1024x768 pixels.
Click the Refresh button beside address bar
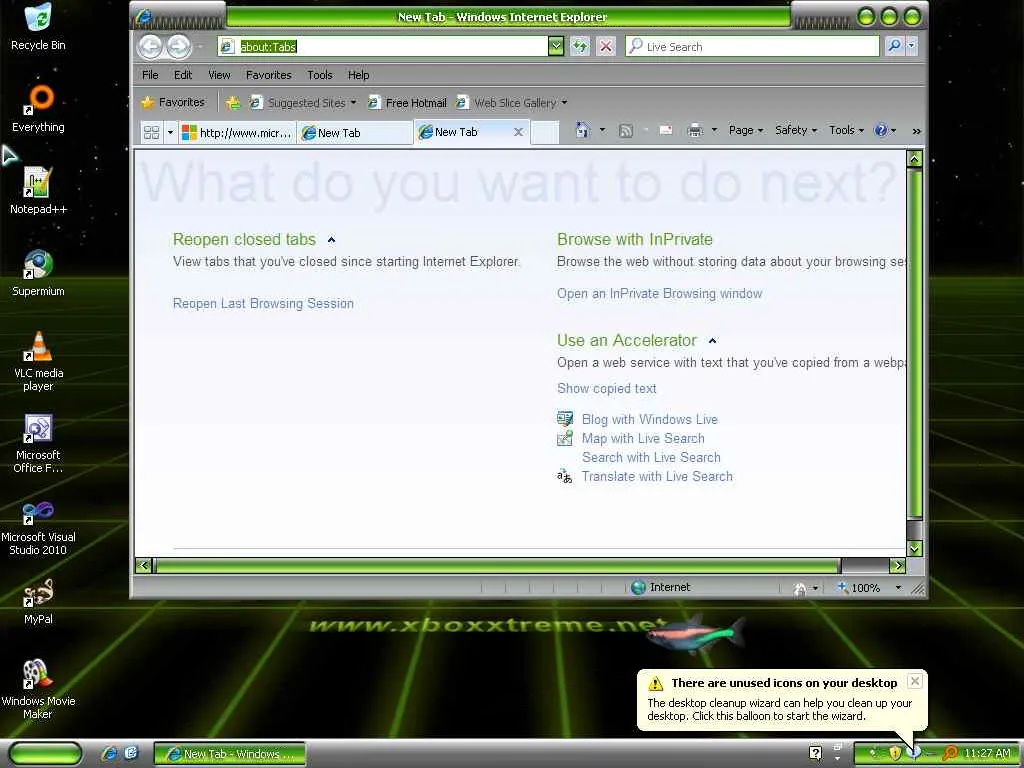point(579,46)
